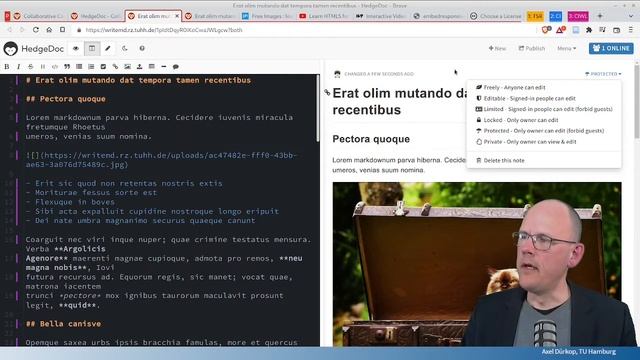Insert a horizontal line from the toolbar
640x360 pixels.
click(164, 67)
